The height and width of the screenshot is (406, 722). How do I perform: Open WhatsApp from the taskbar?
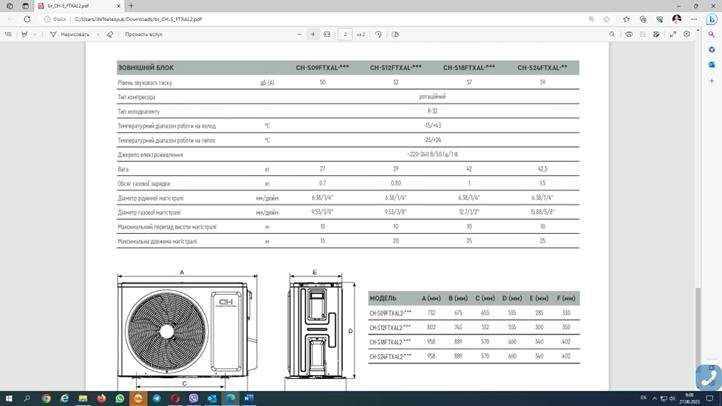coord(120,399)
